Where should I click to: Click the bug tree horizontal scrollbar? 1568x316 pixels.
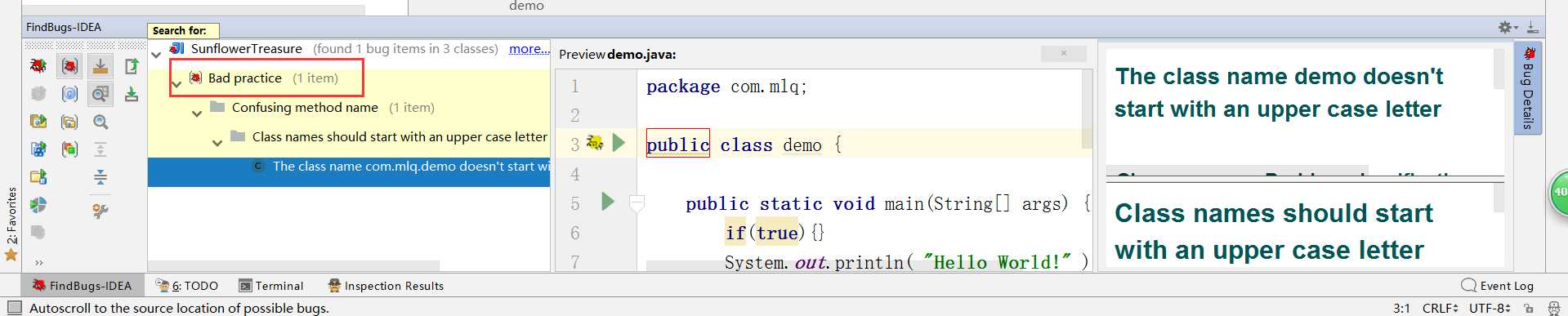point(293,265)
